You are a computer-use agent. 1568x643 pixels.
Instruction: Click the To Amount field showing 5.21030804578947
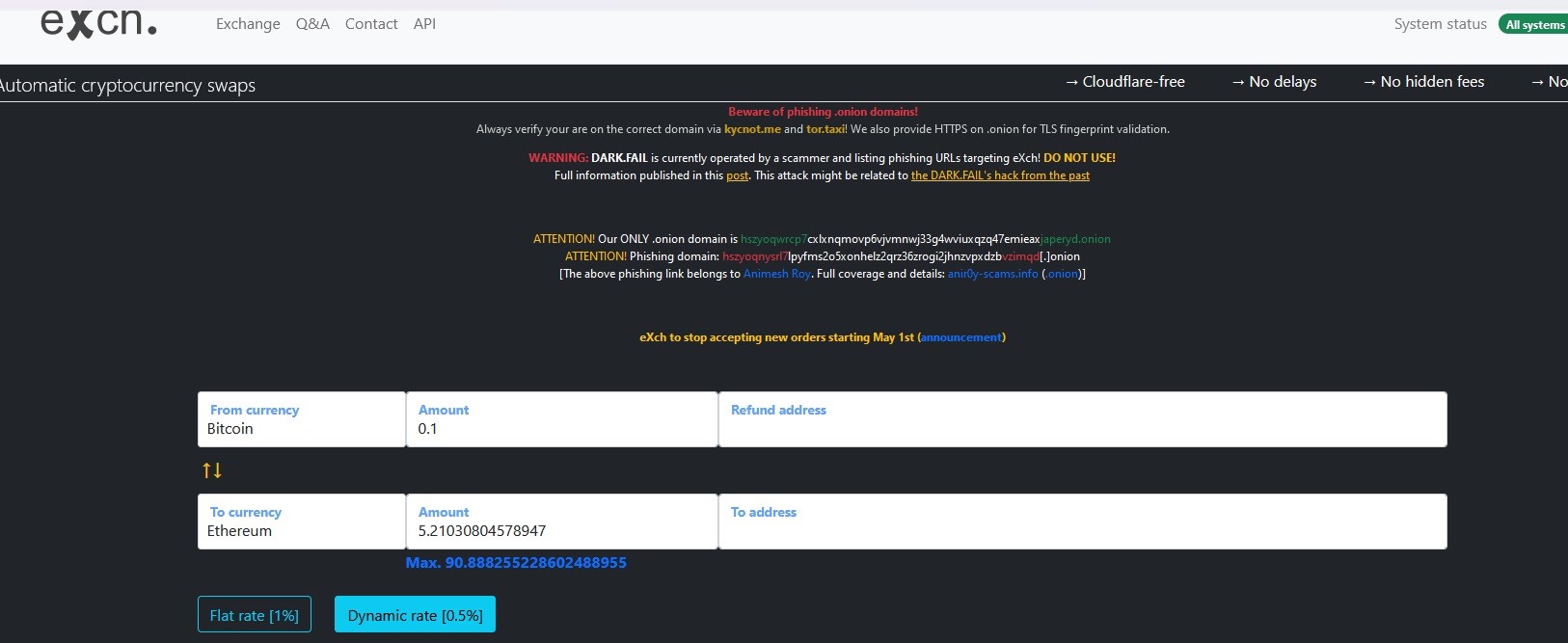click(562, 522)
